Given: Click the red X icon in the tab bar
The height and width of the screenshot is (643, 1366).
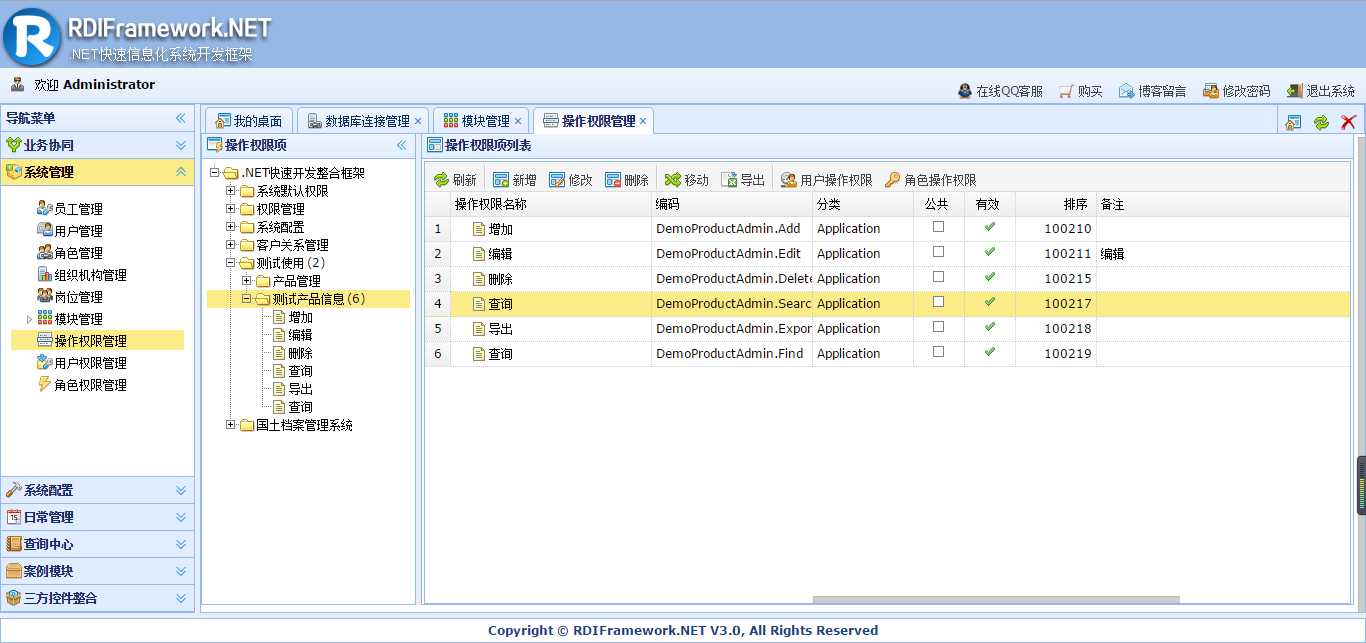Looking at the screenshot, I should [x=1348, y=122].
